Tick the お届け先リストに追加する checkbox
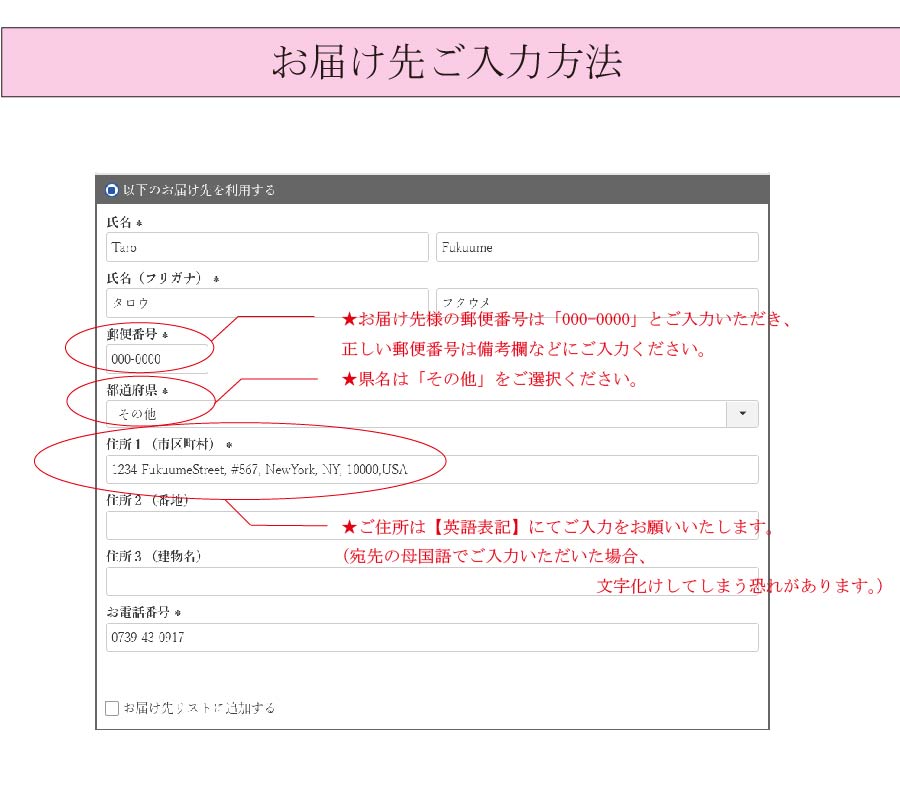900x788 pixels. point(112,708)
